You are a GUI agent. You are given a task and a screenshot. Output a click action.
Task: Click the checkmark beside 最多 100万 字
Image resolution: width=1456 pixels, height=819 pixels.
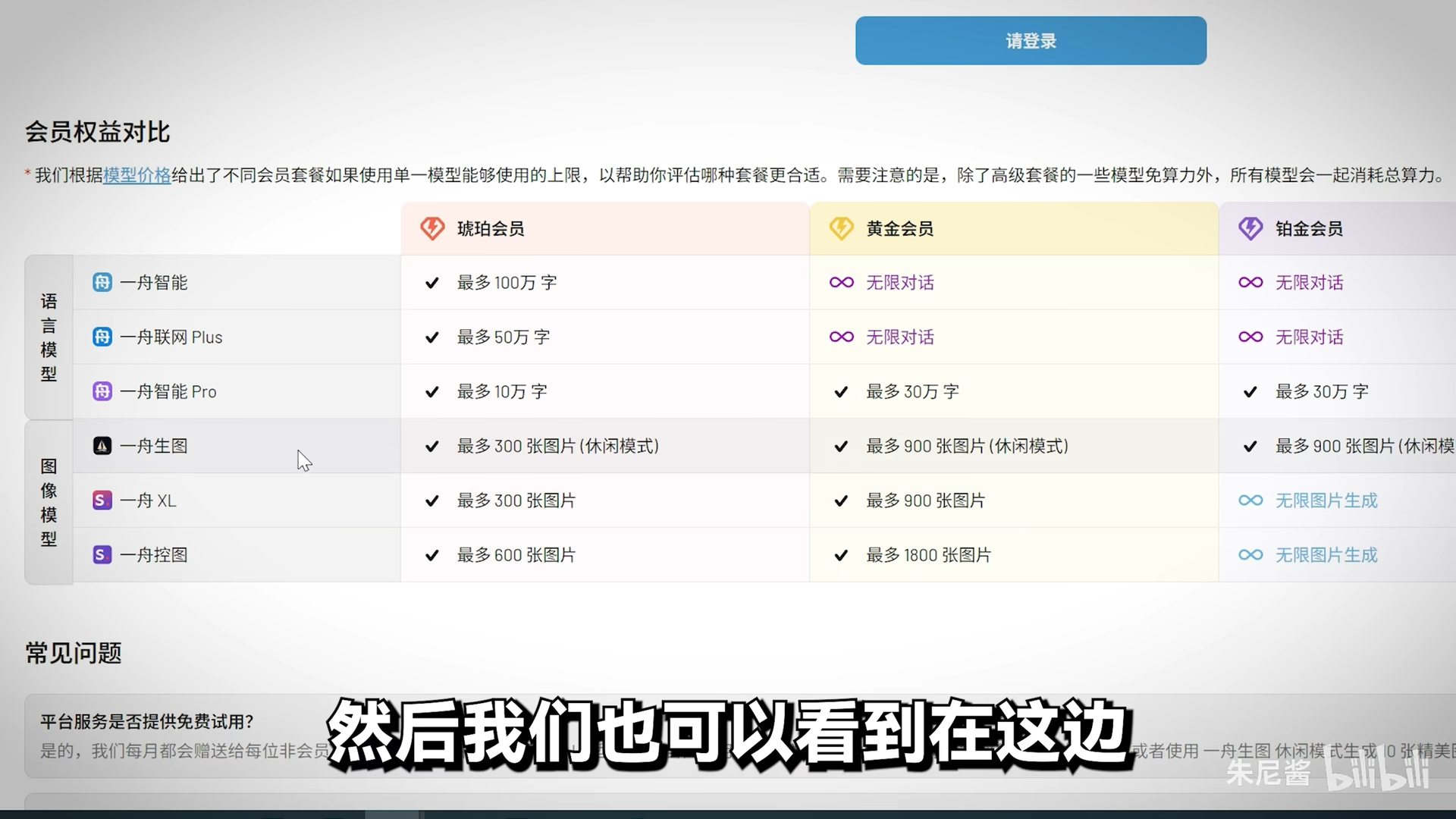click(x=432, y=283)
